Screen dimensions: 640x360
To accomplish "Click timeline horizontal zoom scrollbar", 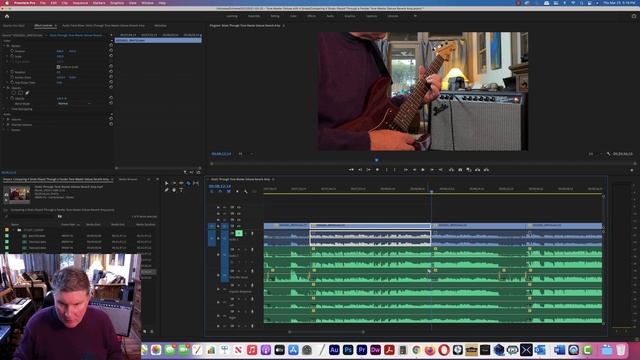I will (327, 332).
